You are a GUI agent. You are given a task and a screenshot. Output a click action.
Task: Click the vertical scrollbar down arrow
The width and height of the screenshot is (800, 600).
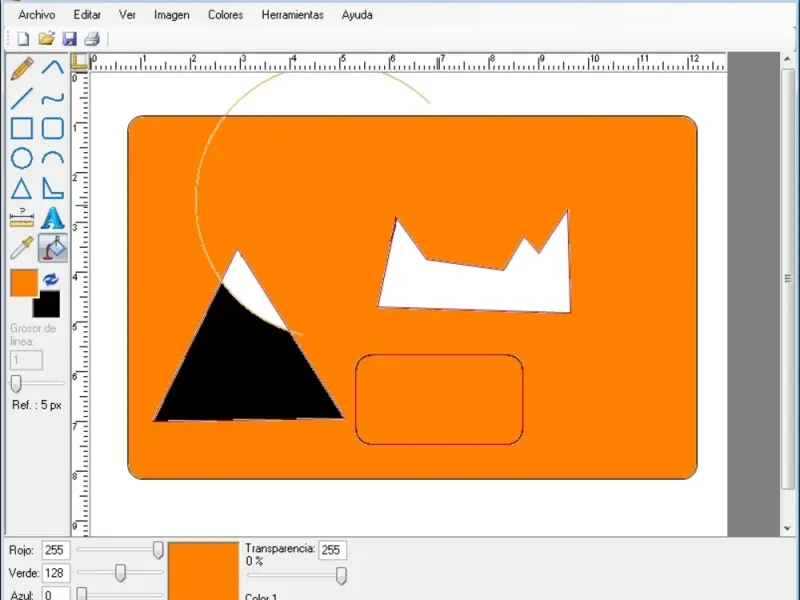787,529
